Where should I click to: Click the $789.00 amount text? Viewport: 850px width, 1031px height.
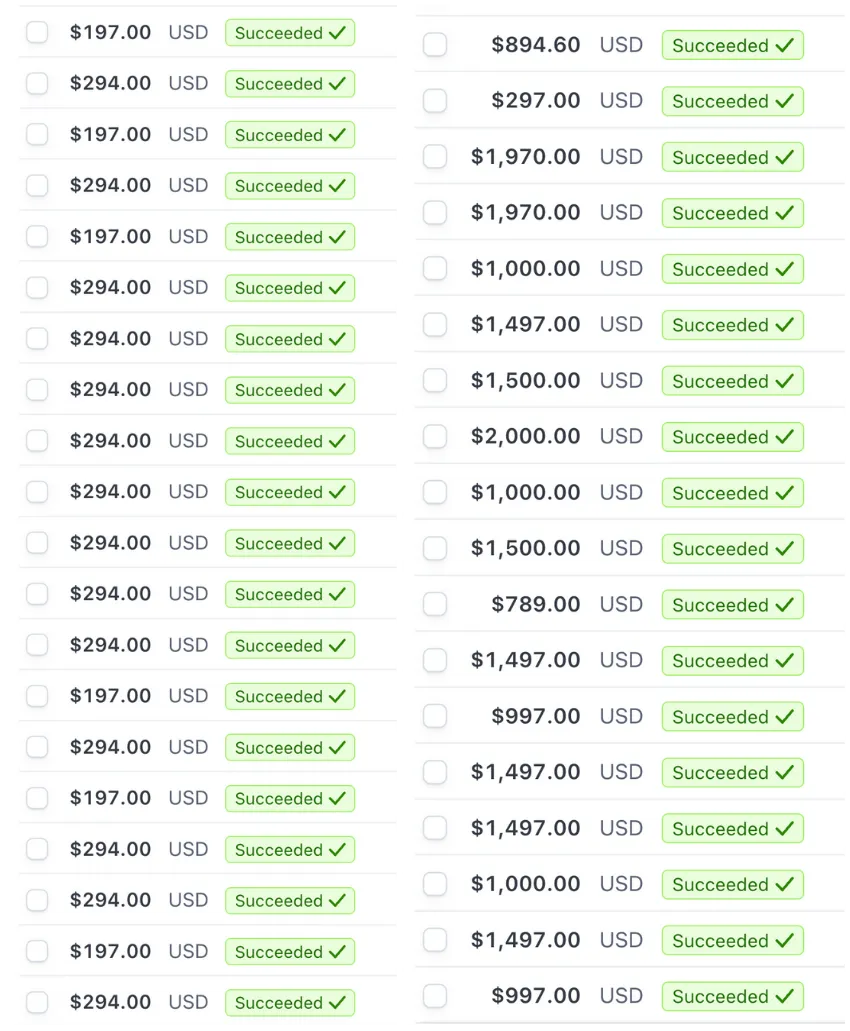pyautogui.click(x=536, y=605)
